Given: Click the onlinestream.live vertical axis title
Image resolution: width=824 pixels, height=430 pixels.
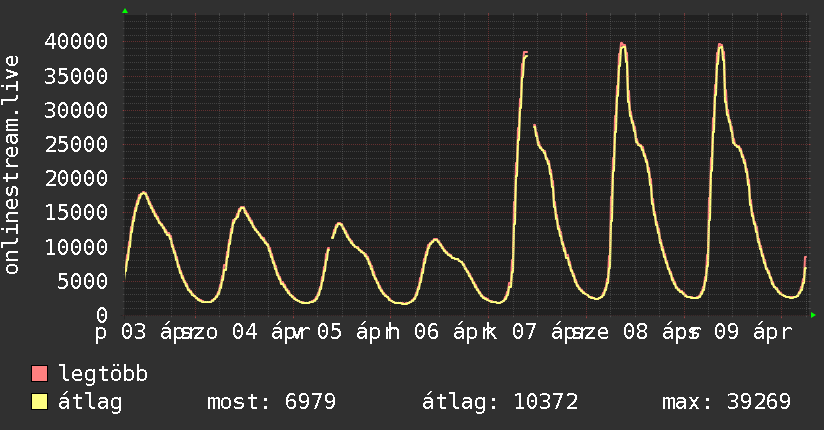Looking at the screenshot, I should pyautogui.click(x=11, y=165).
